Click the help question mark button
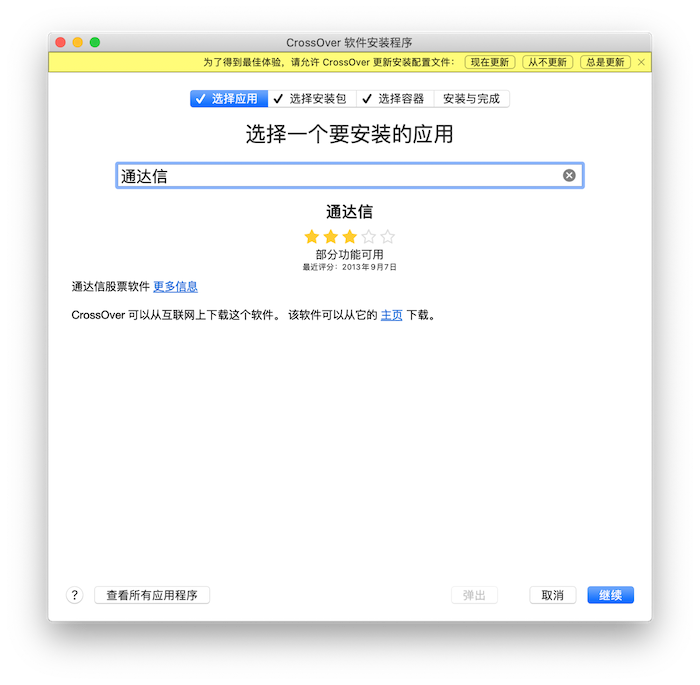This screenshot has width=700, height=685. pyautogui.click(x=74, y=595)
